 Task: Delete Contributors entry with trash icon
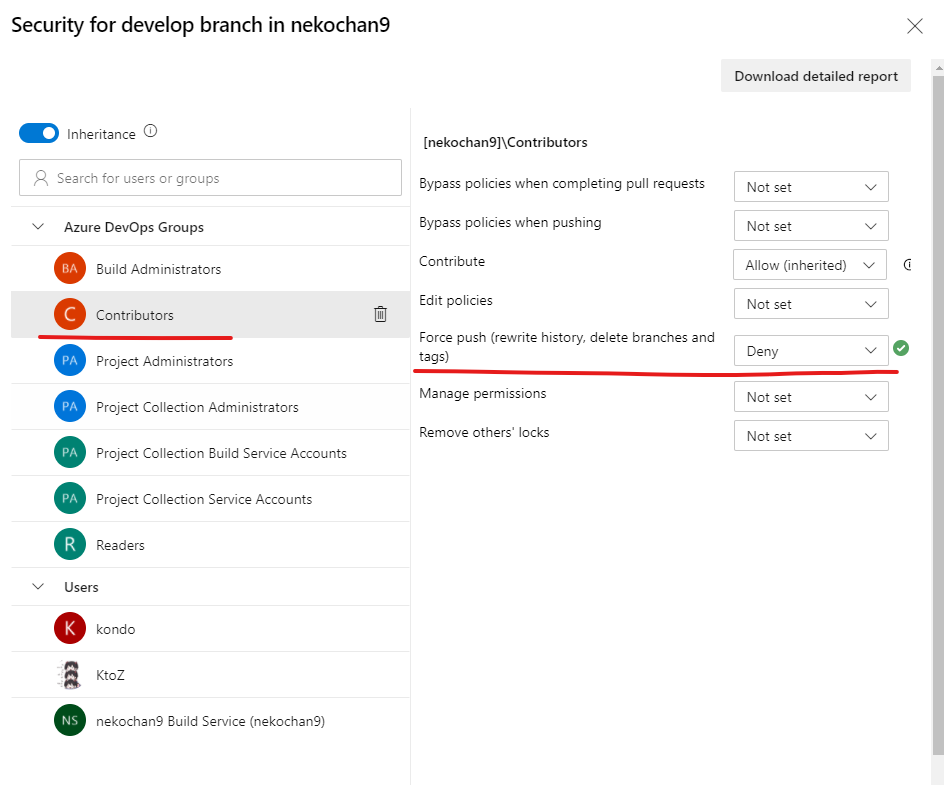pos(380,314)
